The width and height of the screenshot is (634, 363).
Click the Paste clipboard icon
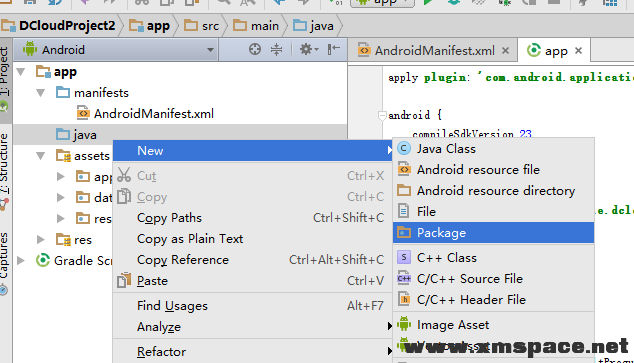coord(124,280)
